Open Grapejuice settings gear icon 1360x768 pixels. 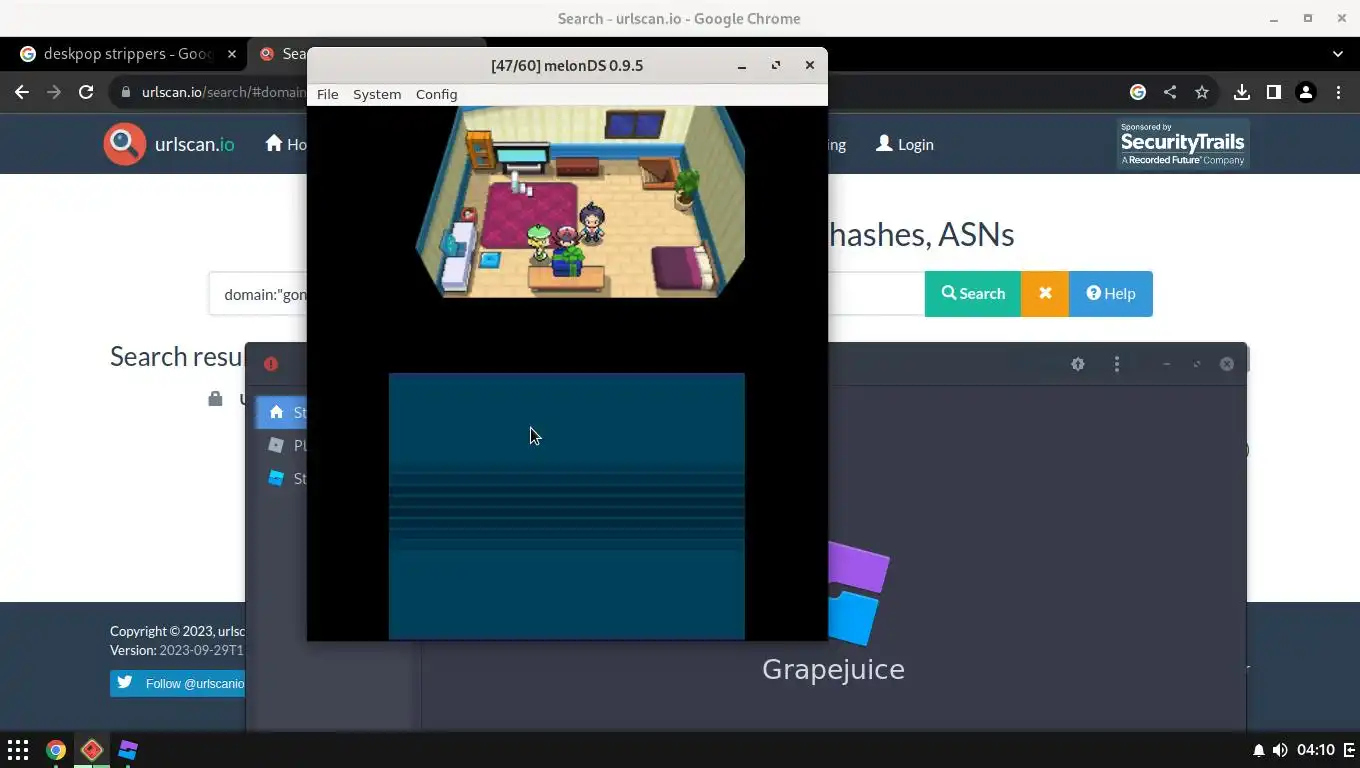[1078, 364]
